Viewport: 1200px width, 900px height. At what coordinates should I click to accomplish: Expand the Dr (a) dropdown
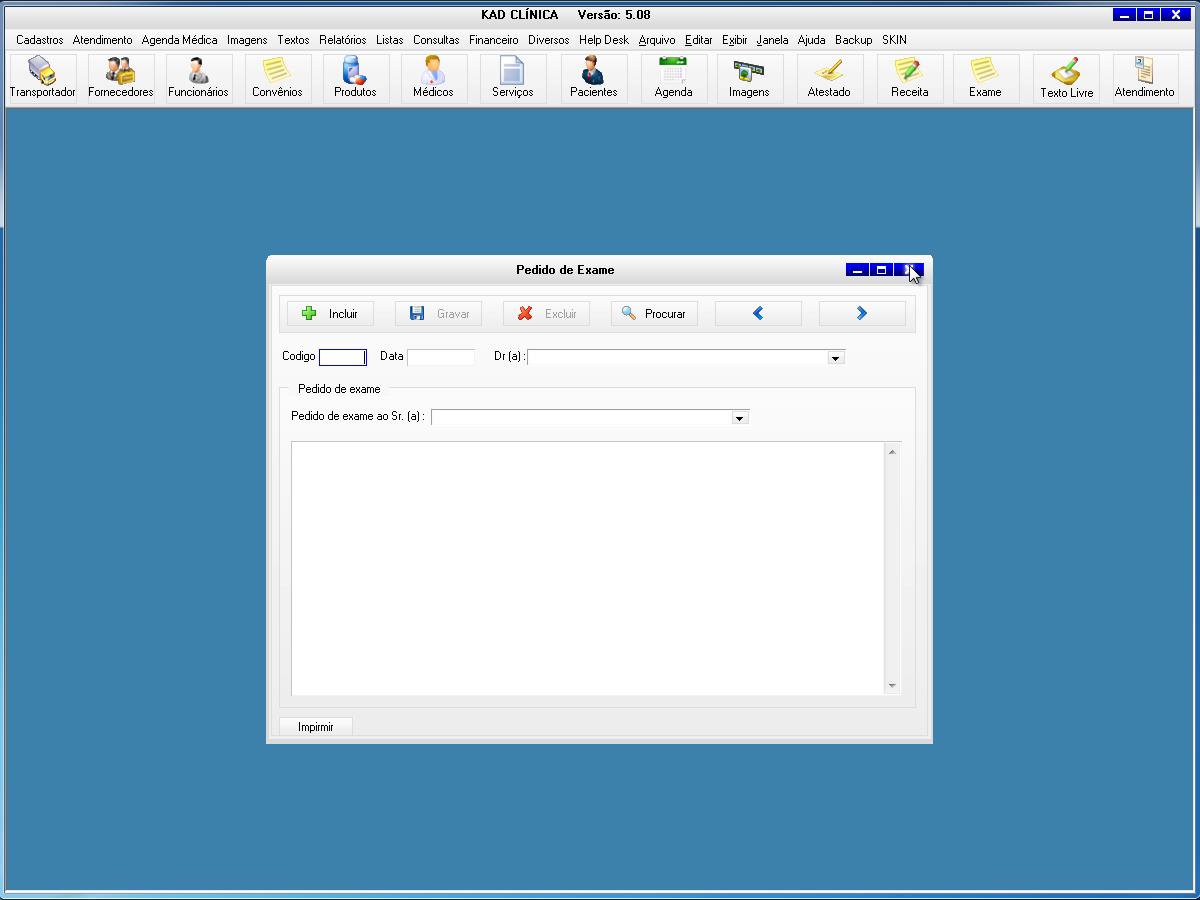836,358
